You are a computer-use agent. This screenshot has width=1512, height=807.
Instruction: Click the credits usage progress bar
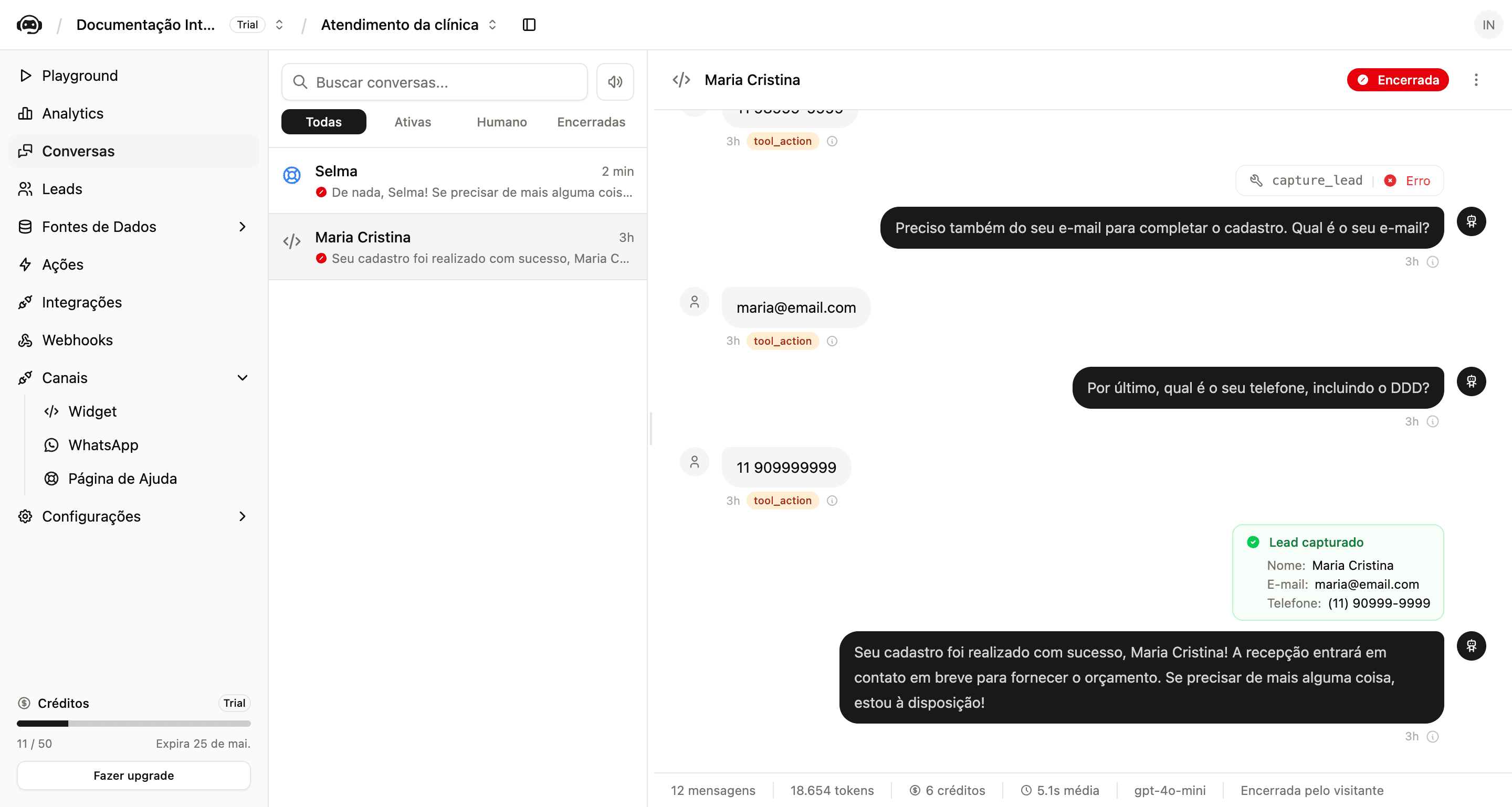point(134,723)
